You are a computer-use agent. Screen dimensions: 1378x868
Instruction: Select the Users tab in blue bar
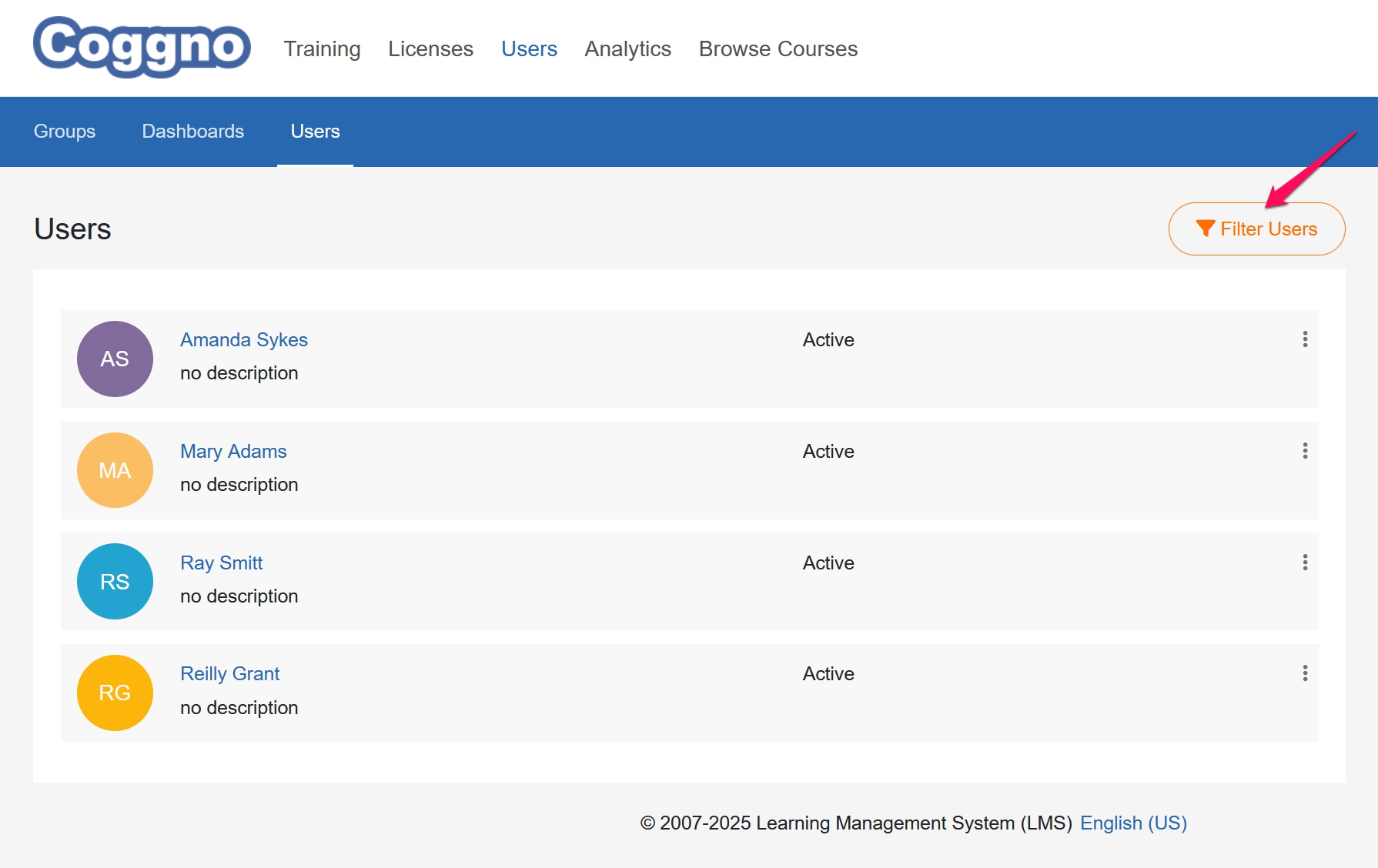315,132
